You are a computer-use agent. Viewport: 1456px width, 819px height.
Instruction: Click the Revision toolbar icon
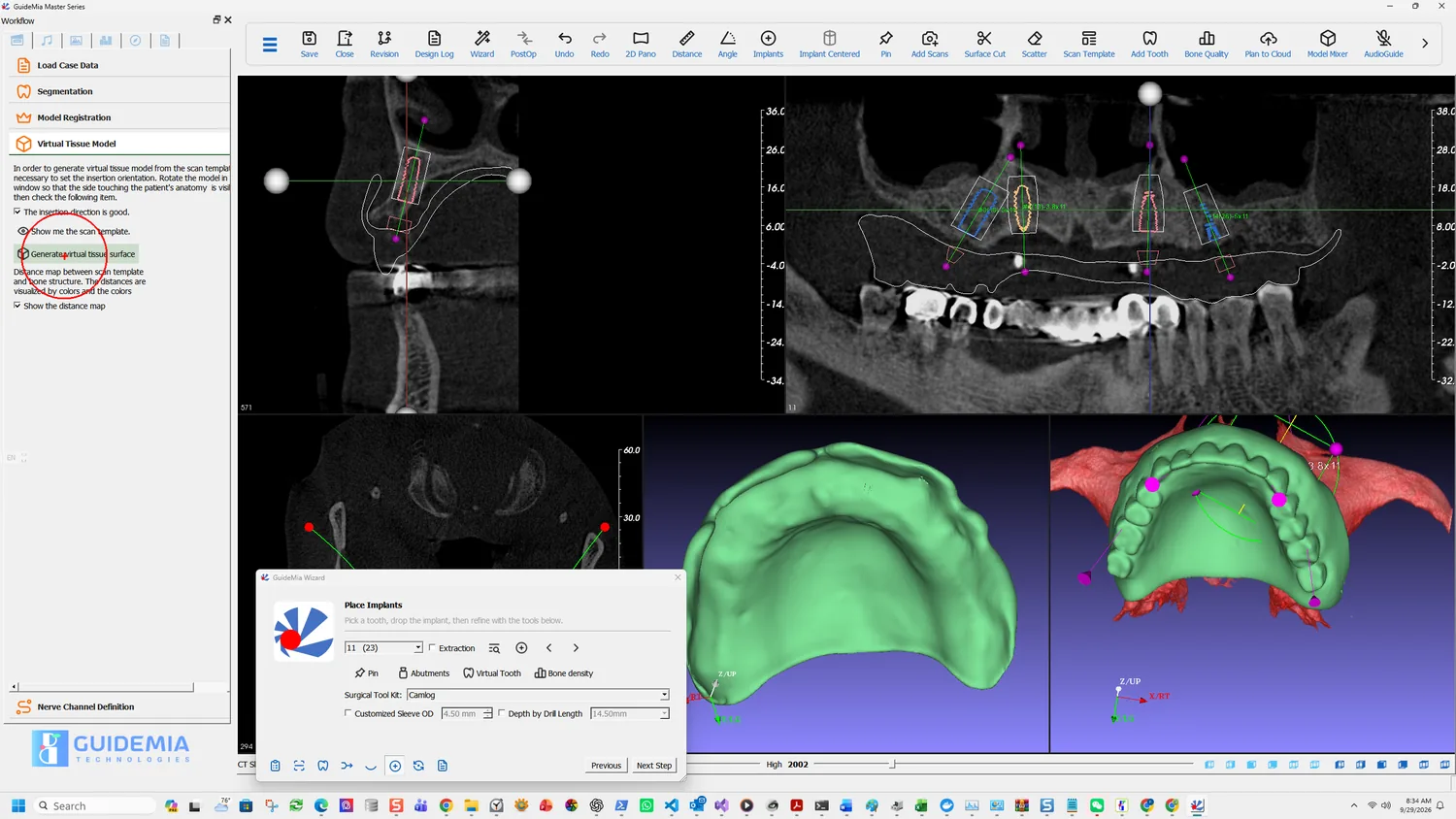(x=384, y=44)
